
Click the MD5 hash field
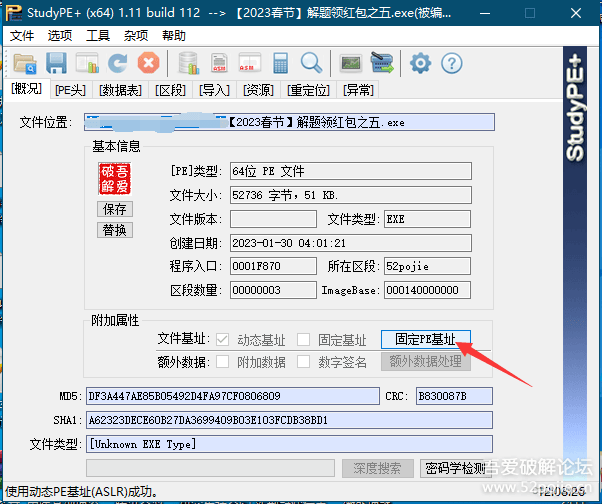[x=233, y=396]
